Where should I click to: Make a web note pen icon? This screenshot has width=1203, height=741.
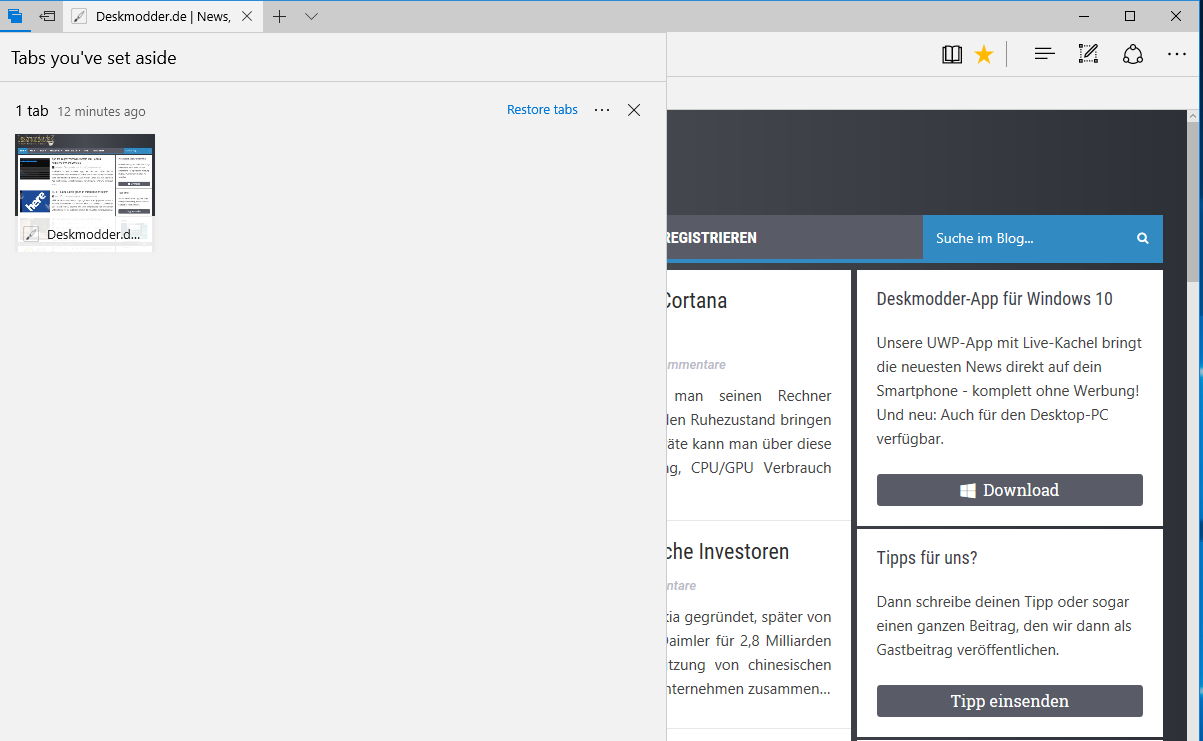tap(1089, 55)
